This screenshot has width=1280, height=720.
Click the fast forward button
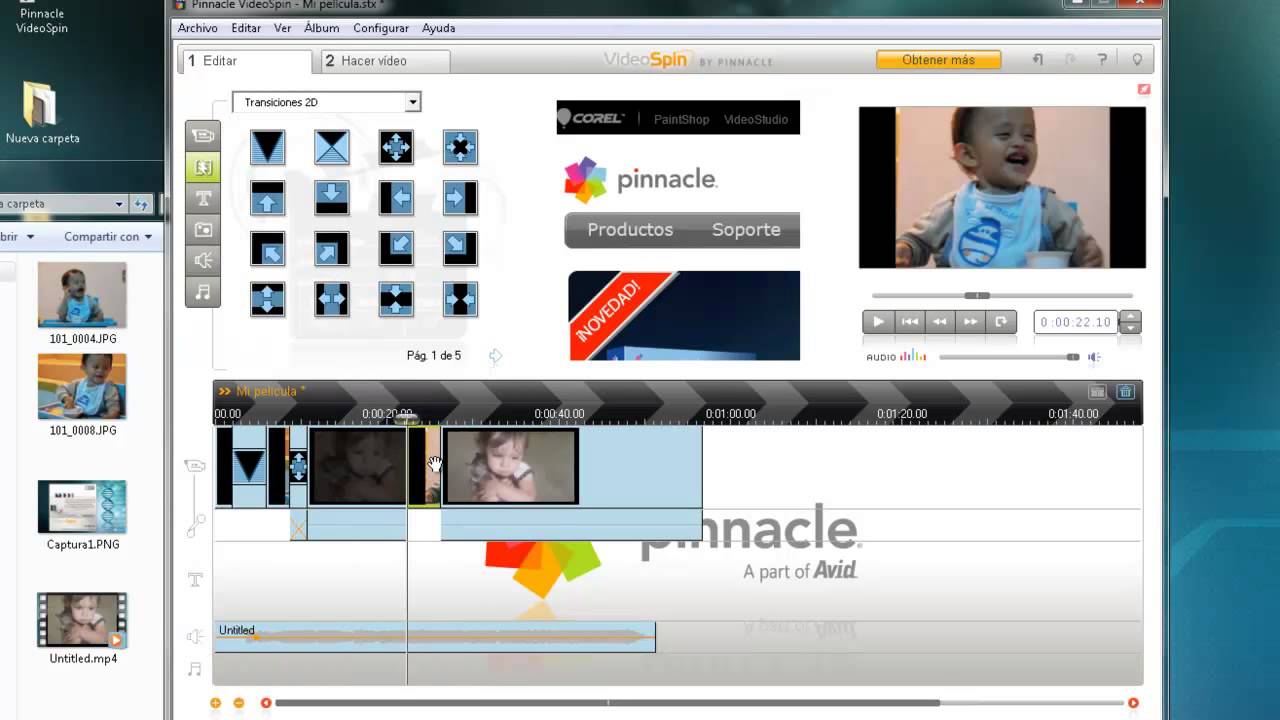tap(970, 322)
